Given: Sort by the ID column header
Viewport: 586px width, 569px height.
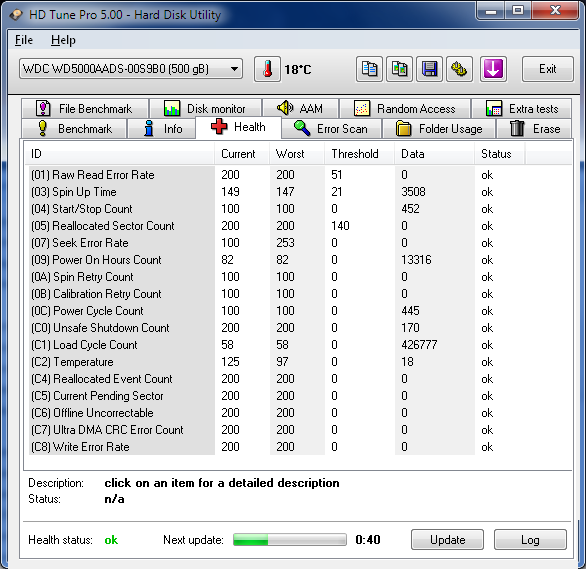Looking at the screenshot, I should [120, 154].
